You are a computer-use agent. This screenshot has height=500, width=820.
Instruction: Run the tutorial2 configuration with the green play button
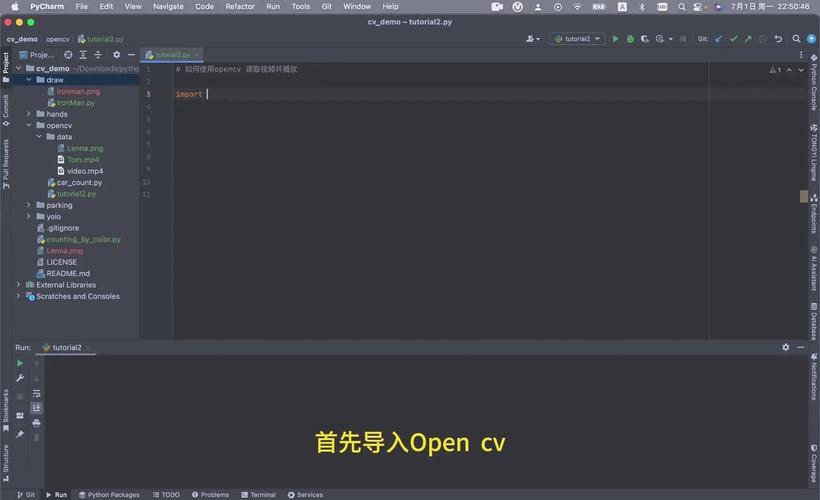616,39
